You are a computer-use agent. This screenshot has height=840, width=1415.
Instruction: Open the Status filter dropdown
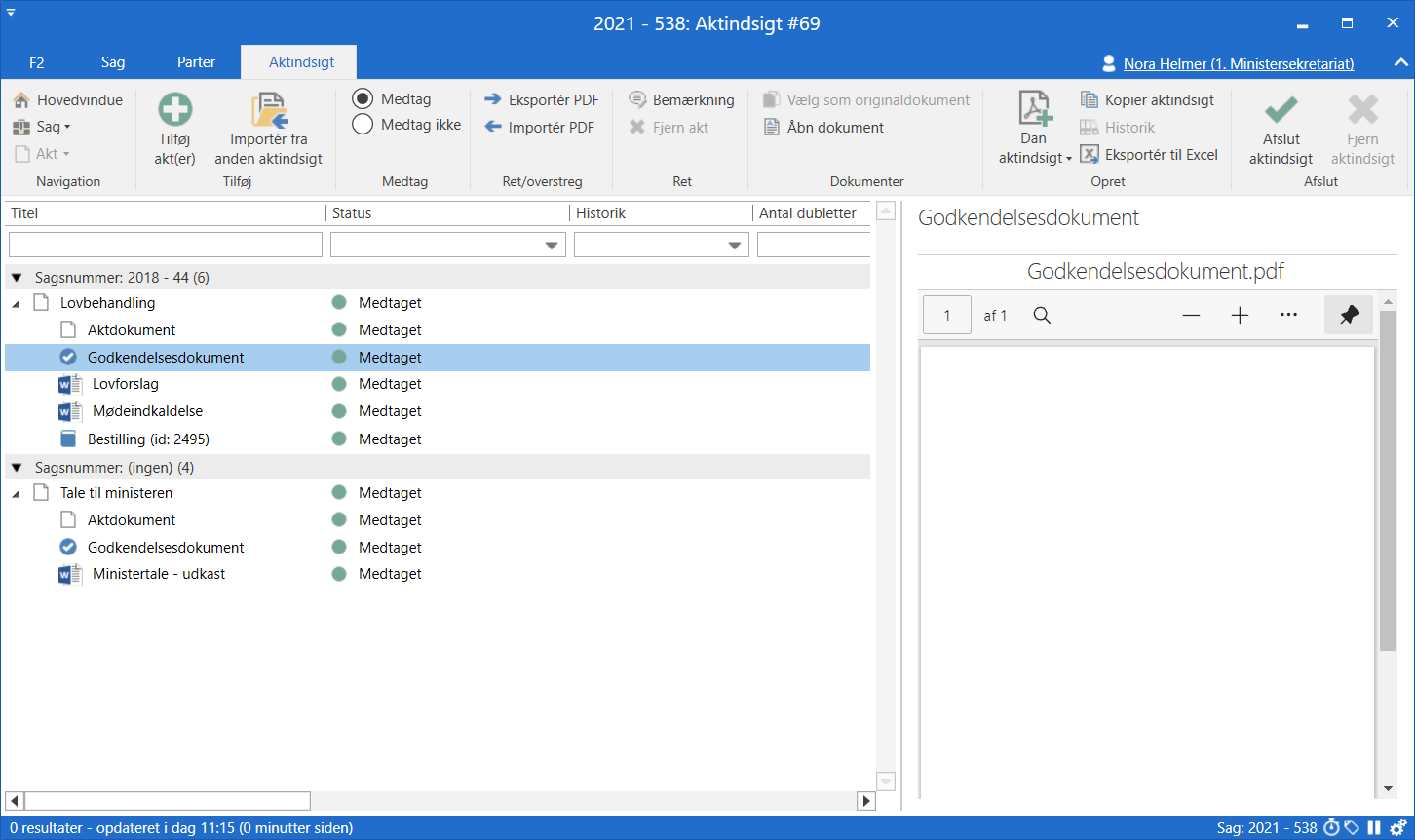(553, 246)
